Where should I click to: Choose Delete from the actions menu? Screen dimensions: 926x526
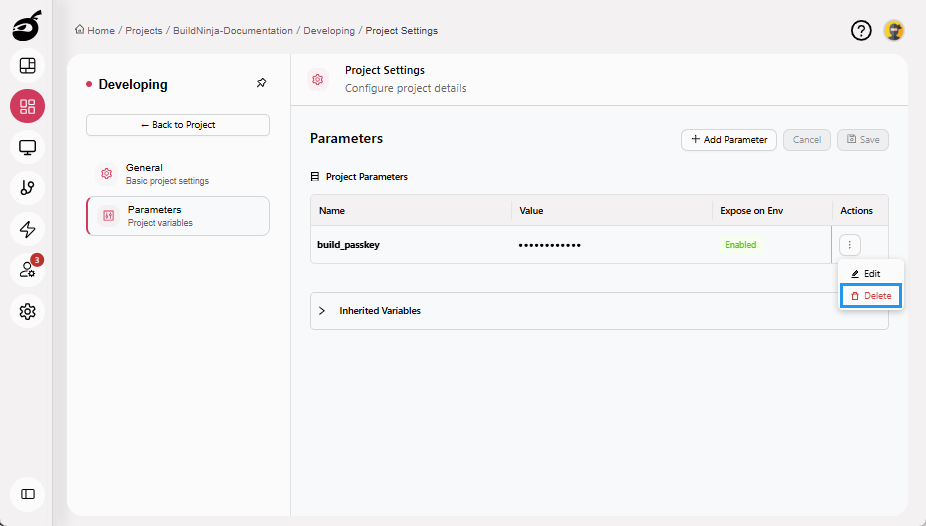871,296
